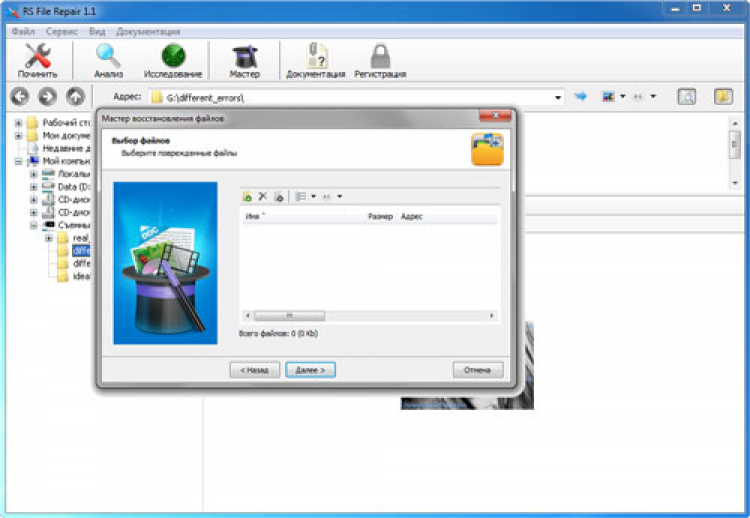750x518 pixels.
Task: Click the list view icon in wizard toolbar
Action: pyautogui.click(x=300, y=196)
